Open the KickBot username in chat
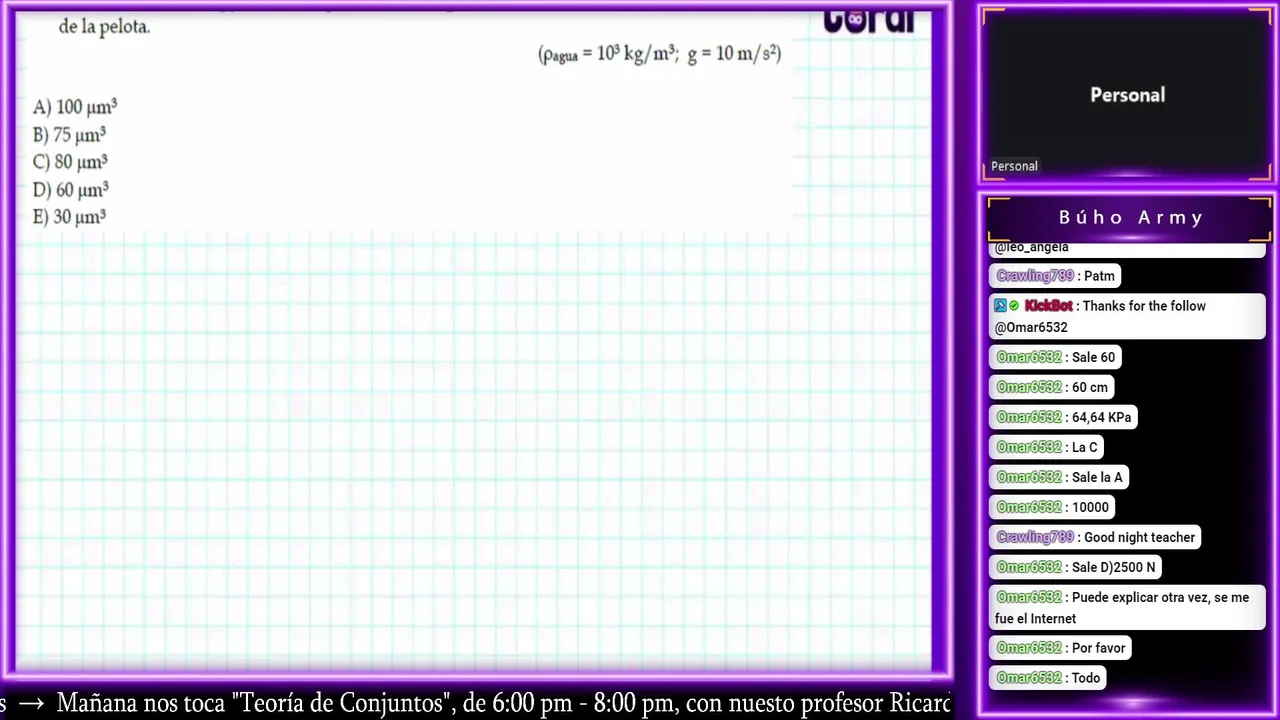Viewport: 1280px width, 720px height. point(1048,306)
